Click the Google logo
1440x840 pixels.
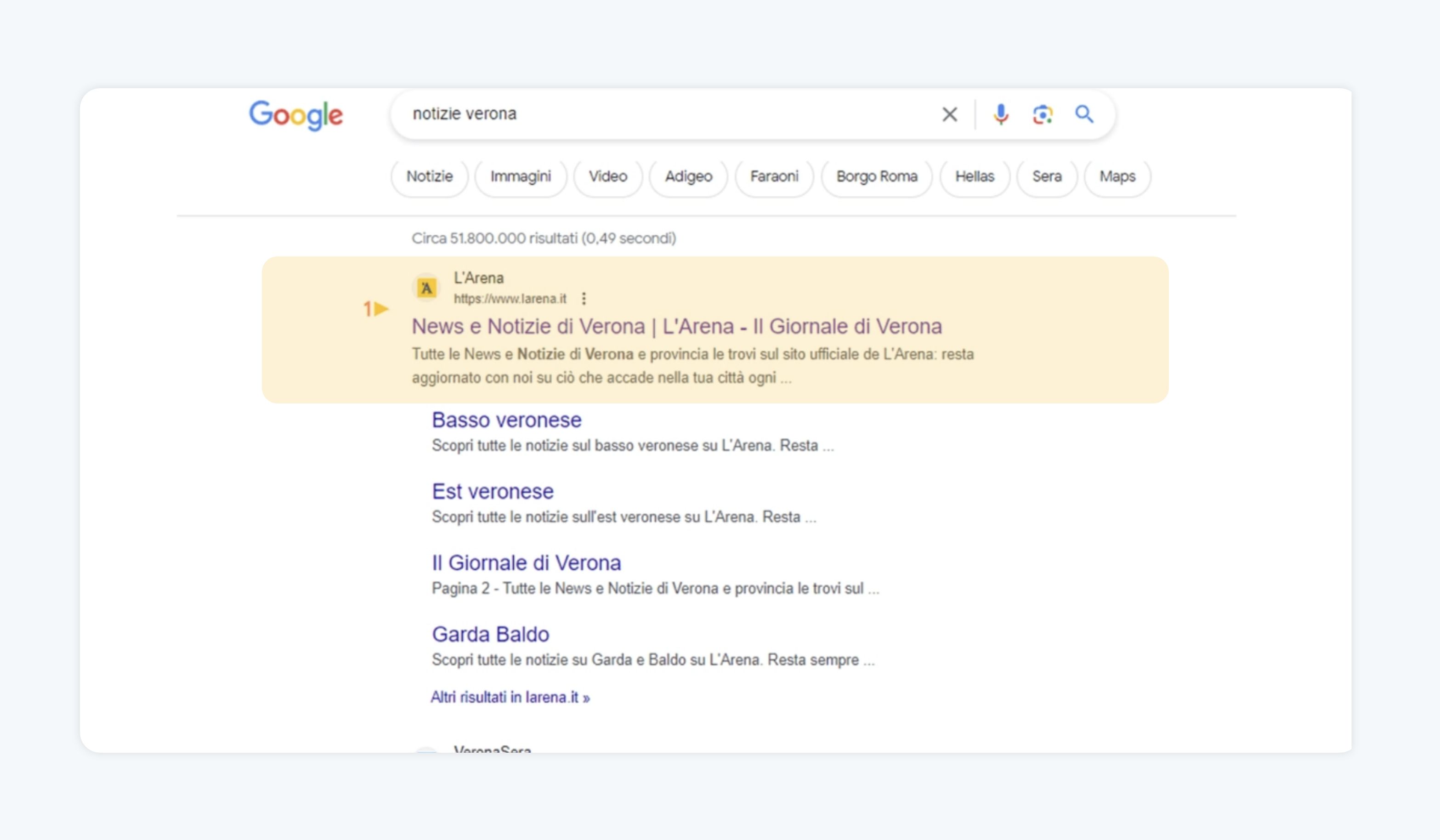pyautogui.click(x=296, y=115)
